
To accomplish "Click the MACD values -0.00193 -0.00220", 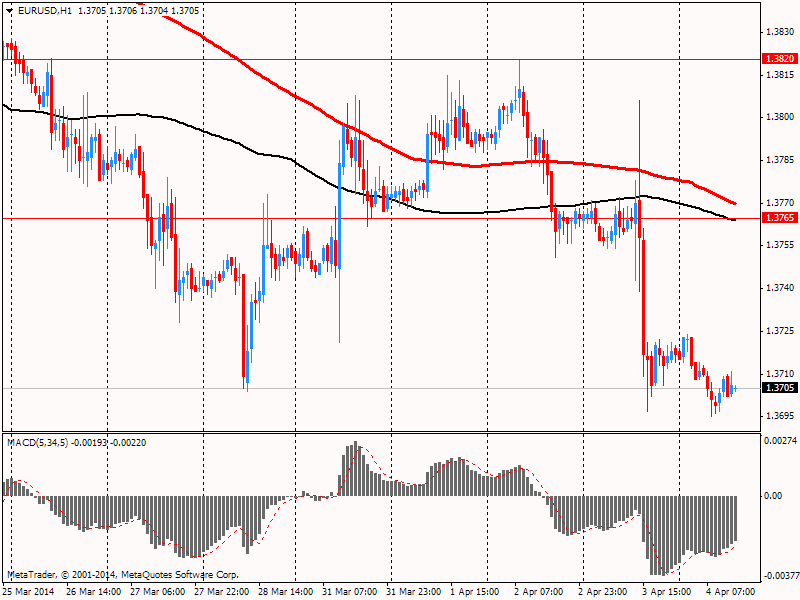I will tap(108, 443).
